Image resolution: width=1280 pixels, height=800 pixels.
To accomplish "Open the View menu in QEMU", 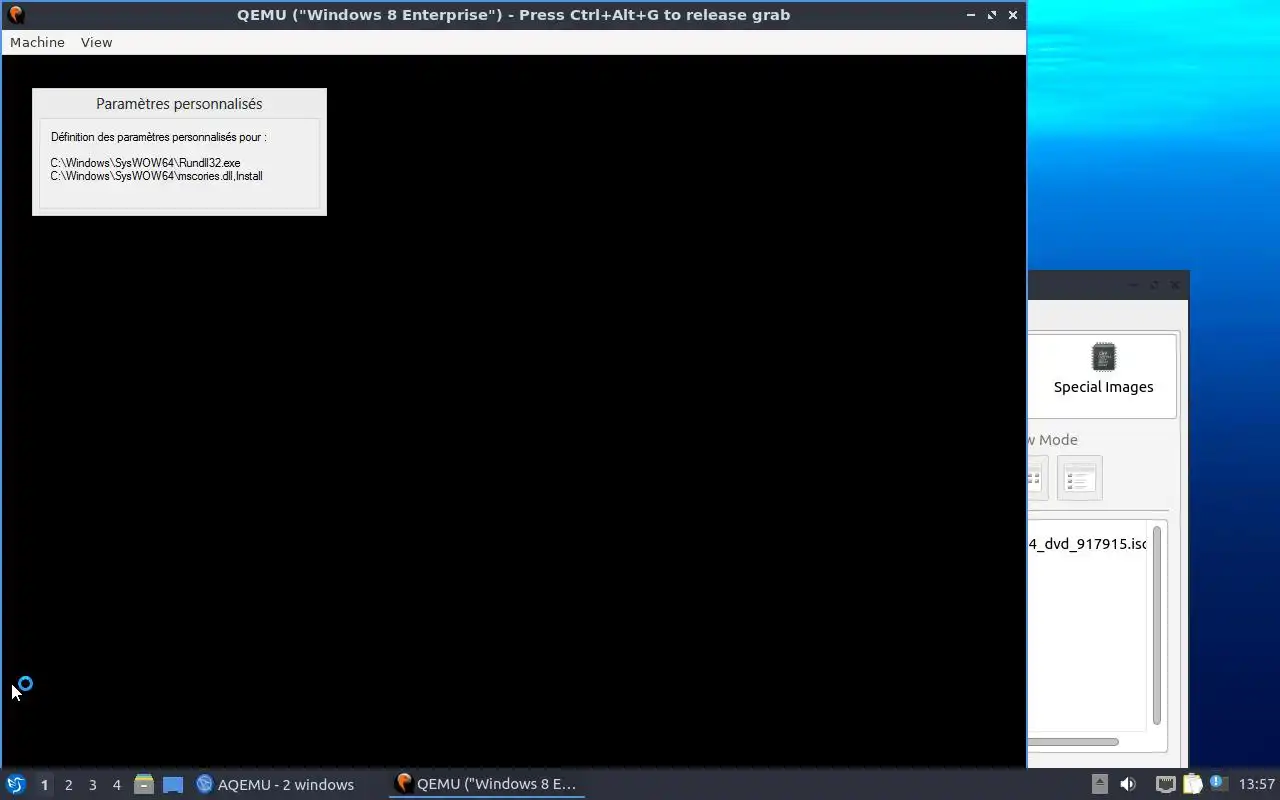I will (96, 42).
